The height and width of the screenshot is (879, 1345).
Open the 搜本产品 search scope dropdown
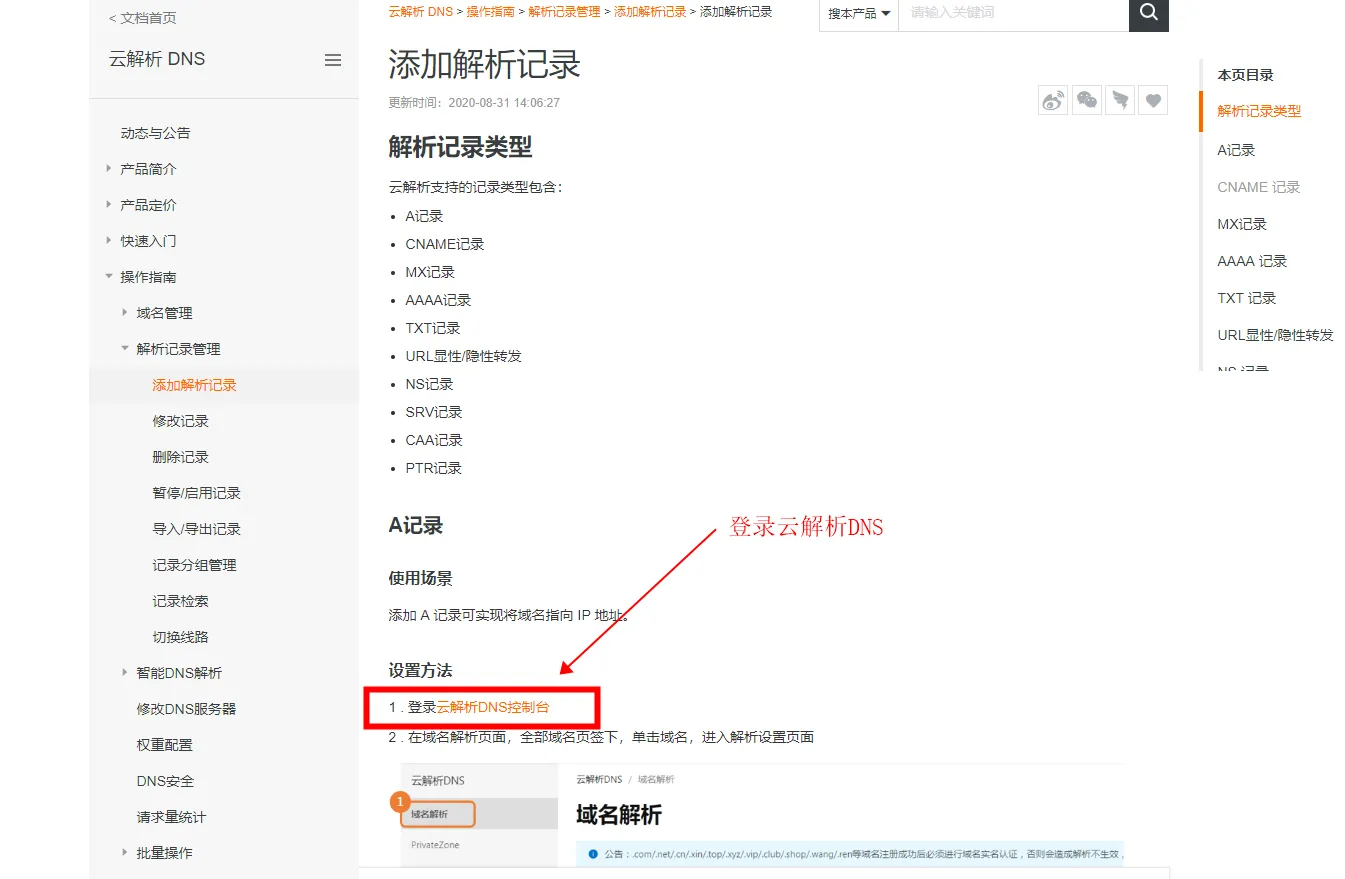[x=859, y=14]
